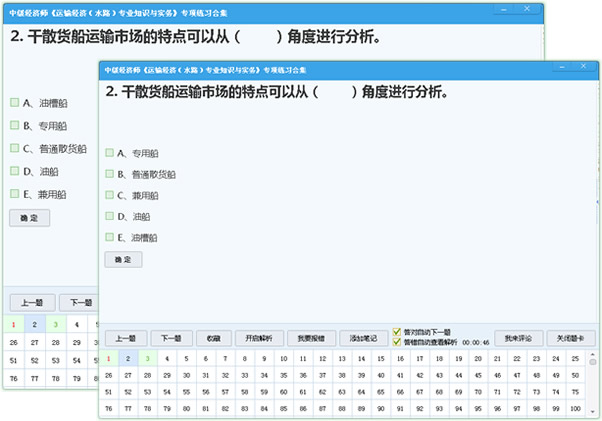602x421 pixels.
Task: Tick option E 兼用船 in back window
Action: (x=14, y=194)
